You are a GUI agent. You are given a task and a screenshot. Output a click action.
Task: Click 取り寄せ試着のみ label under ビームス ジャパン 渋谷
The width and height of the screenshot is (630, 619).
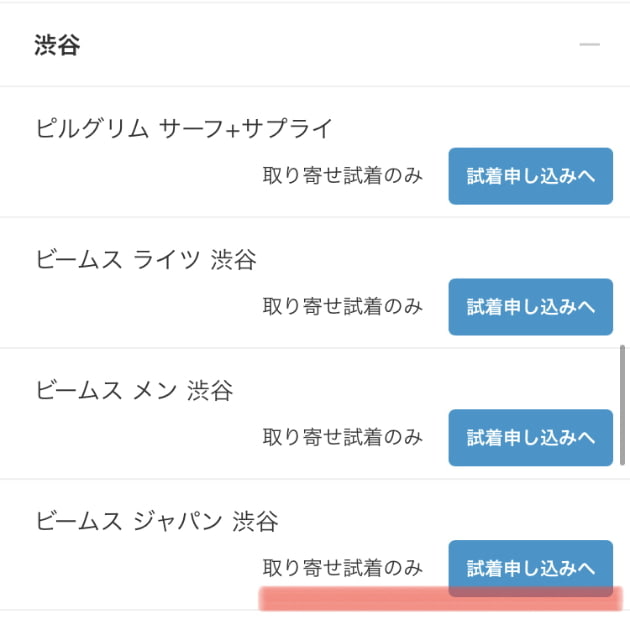[342, 568]
